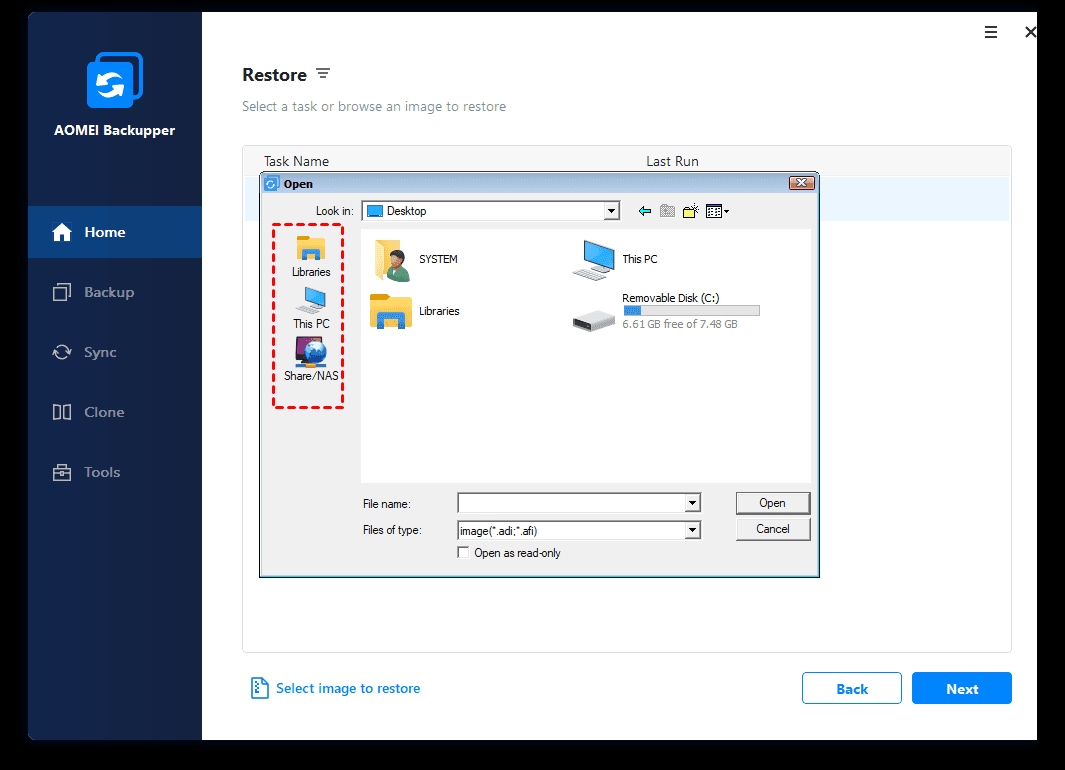Go to the Clone section in sidebar
The height and width of the screenshot is (770, 1065).
(104, 412)
